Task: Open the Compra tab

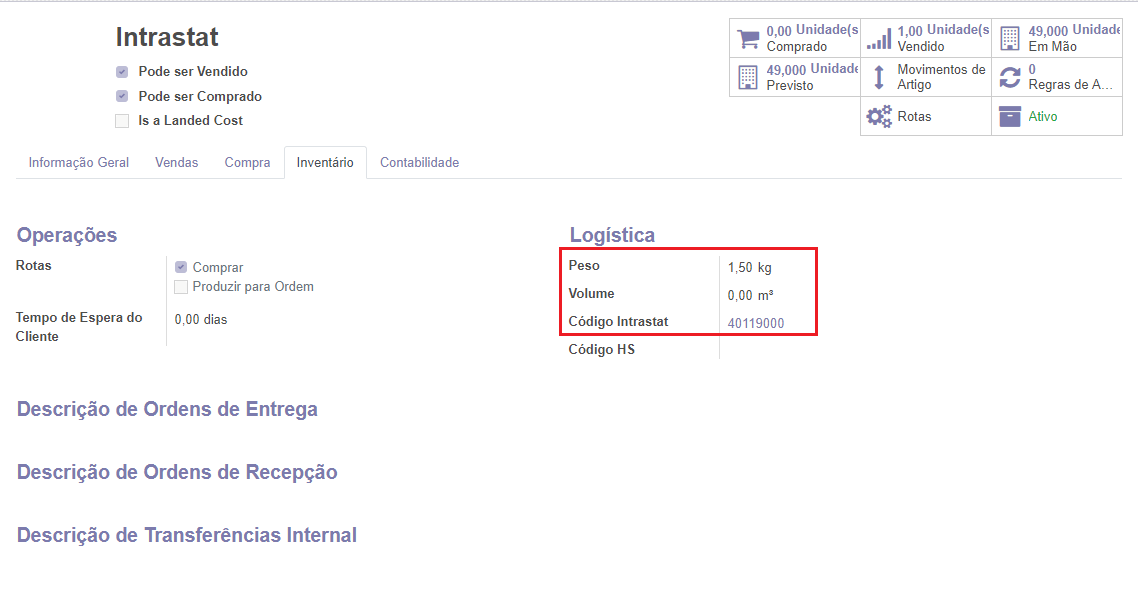Action: click(x=247, y=161)
